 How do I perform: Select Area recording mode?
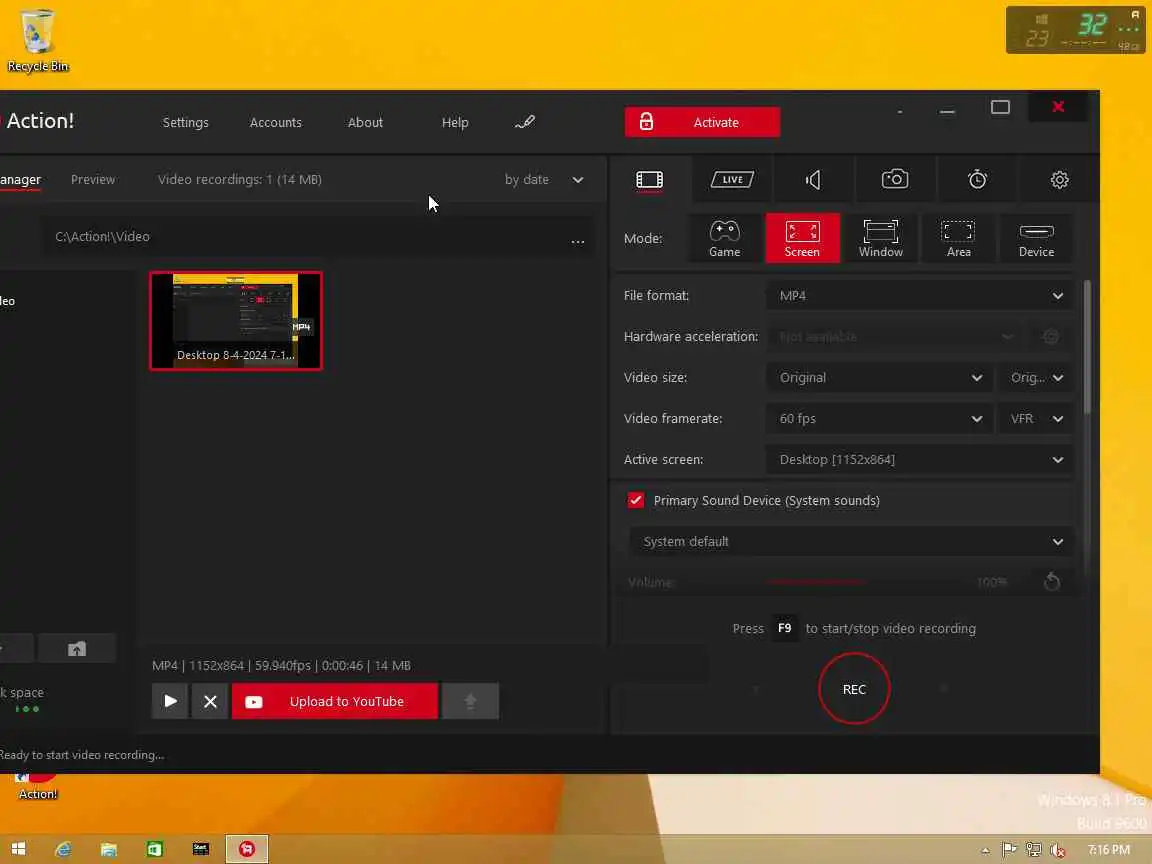coord(958,238)
